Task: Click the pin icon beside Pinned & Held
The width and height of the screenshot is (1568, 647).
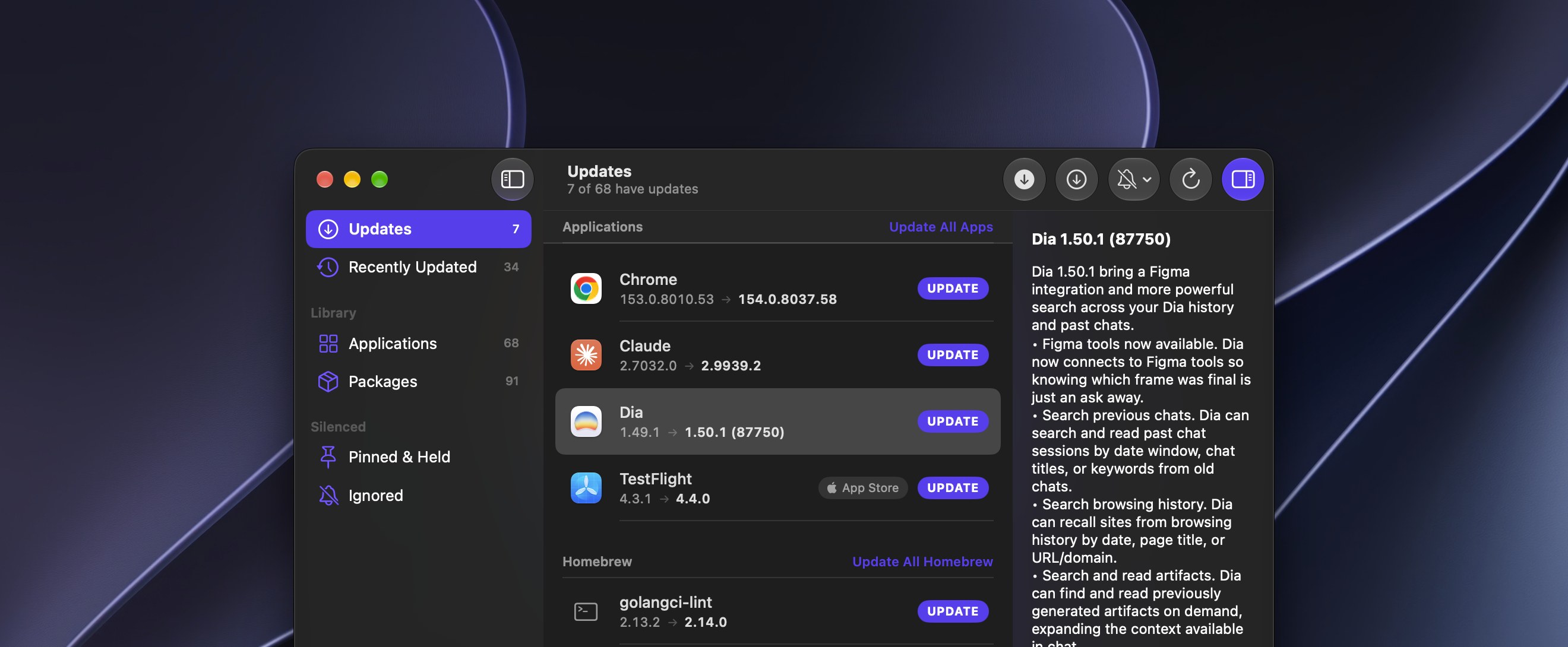Action: coord(328,457)
